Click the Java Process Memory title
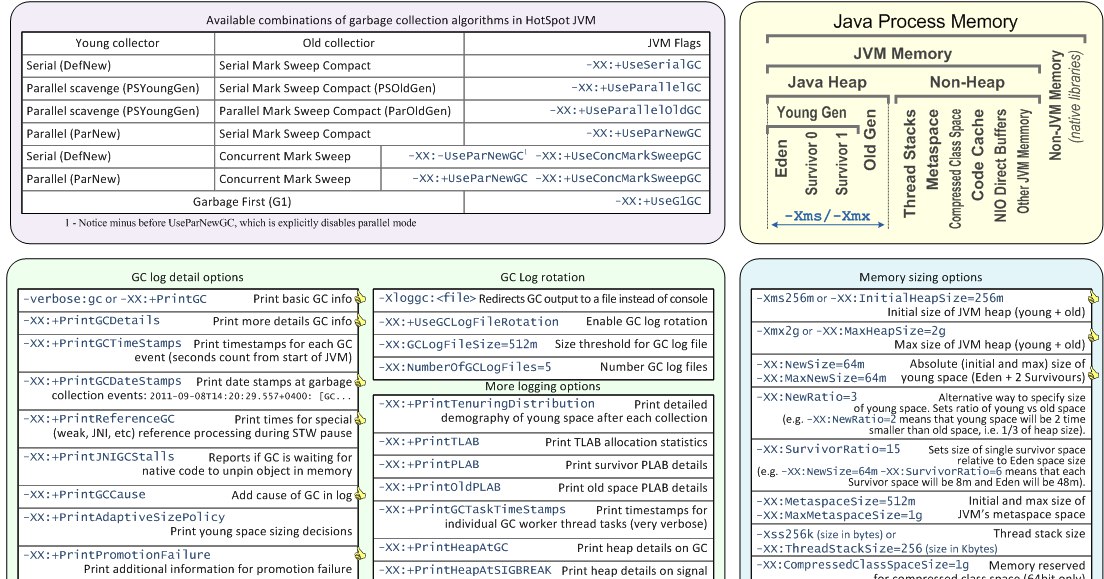This screenshot has height=579, width=1104. [x=925, y=21]
